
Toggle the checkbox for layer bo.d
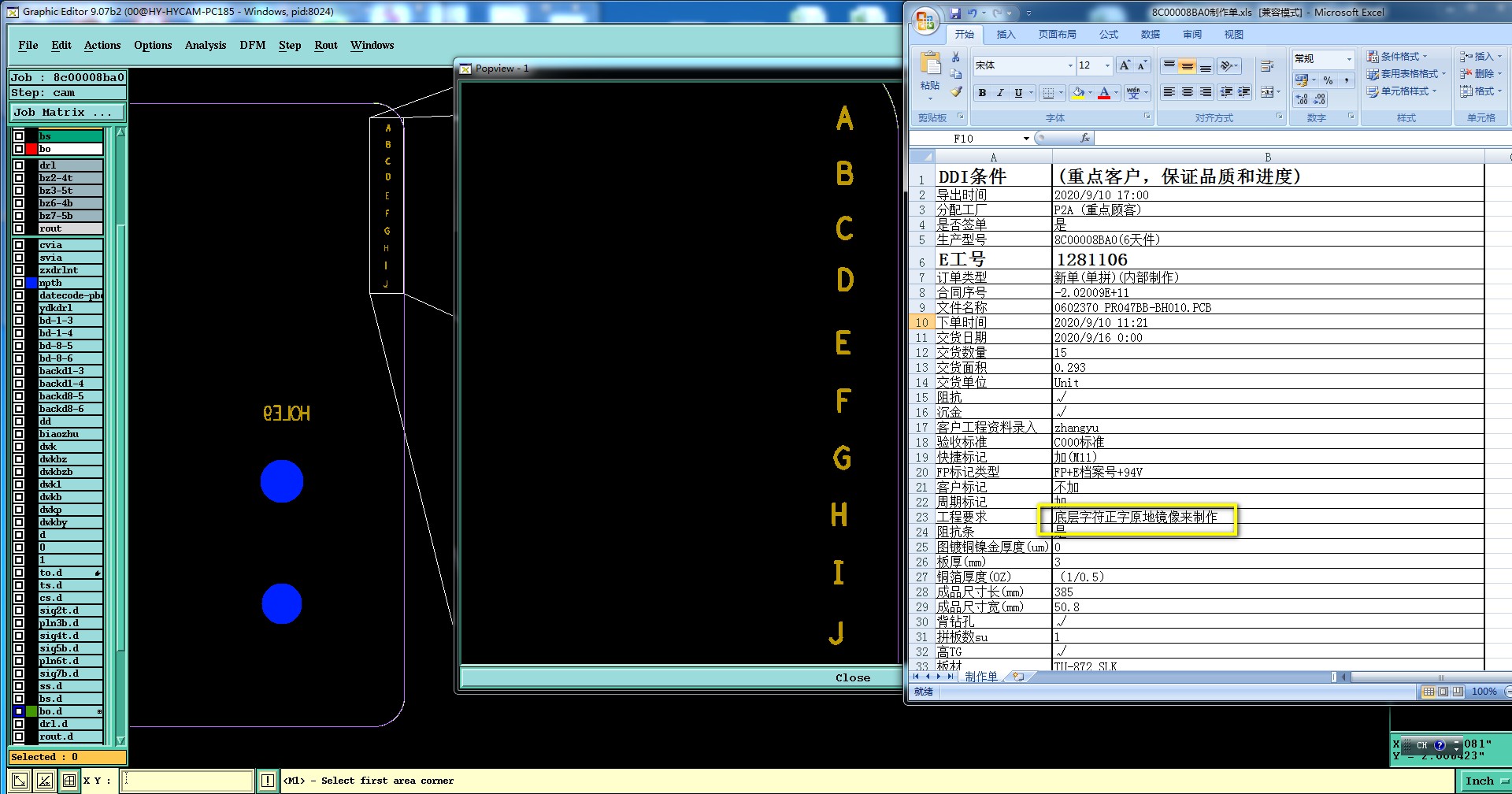click(19, 711)
